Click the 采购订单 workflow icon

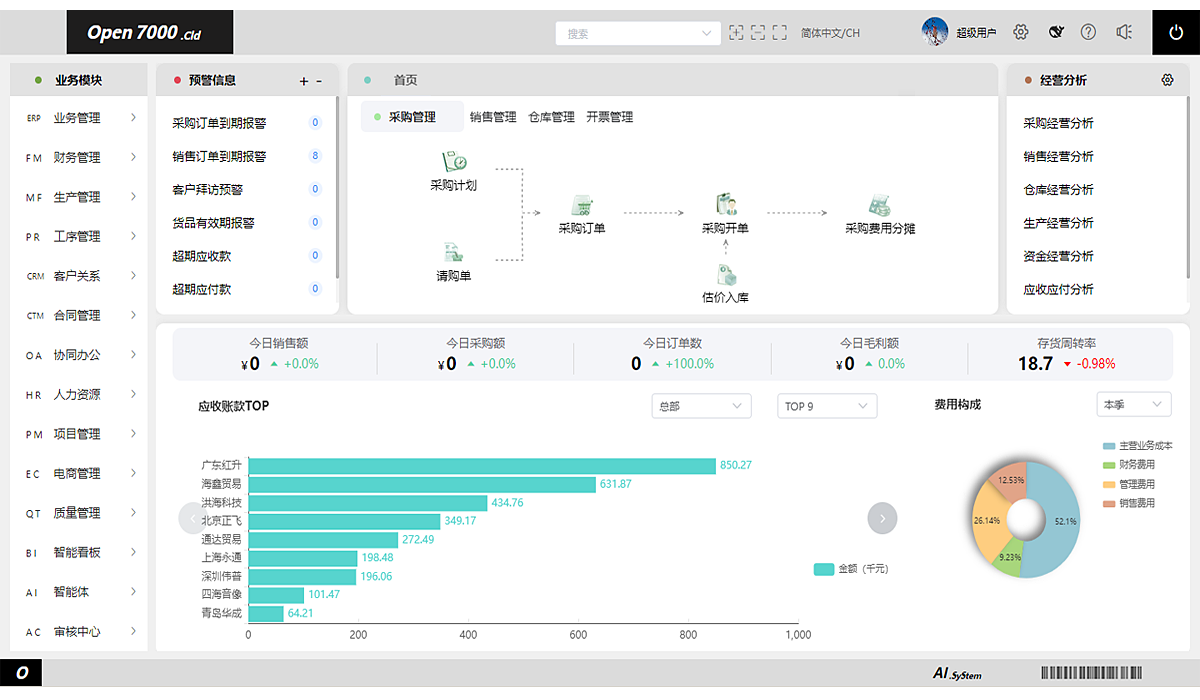[x=581, y=206]
